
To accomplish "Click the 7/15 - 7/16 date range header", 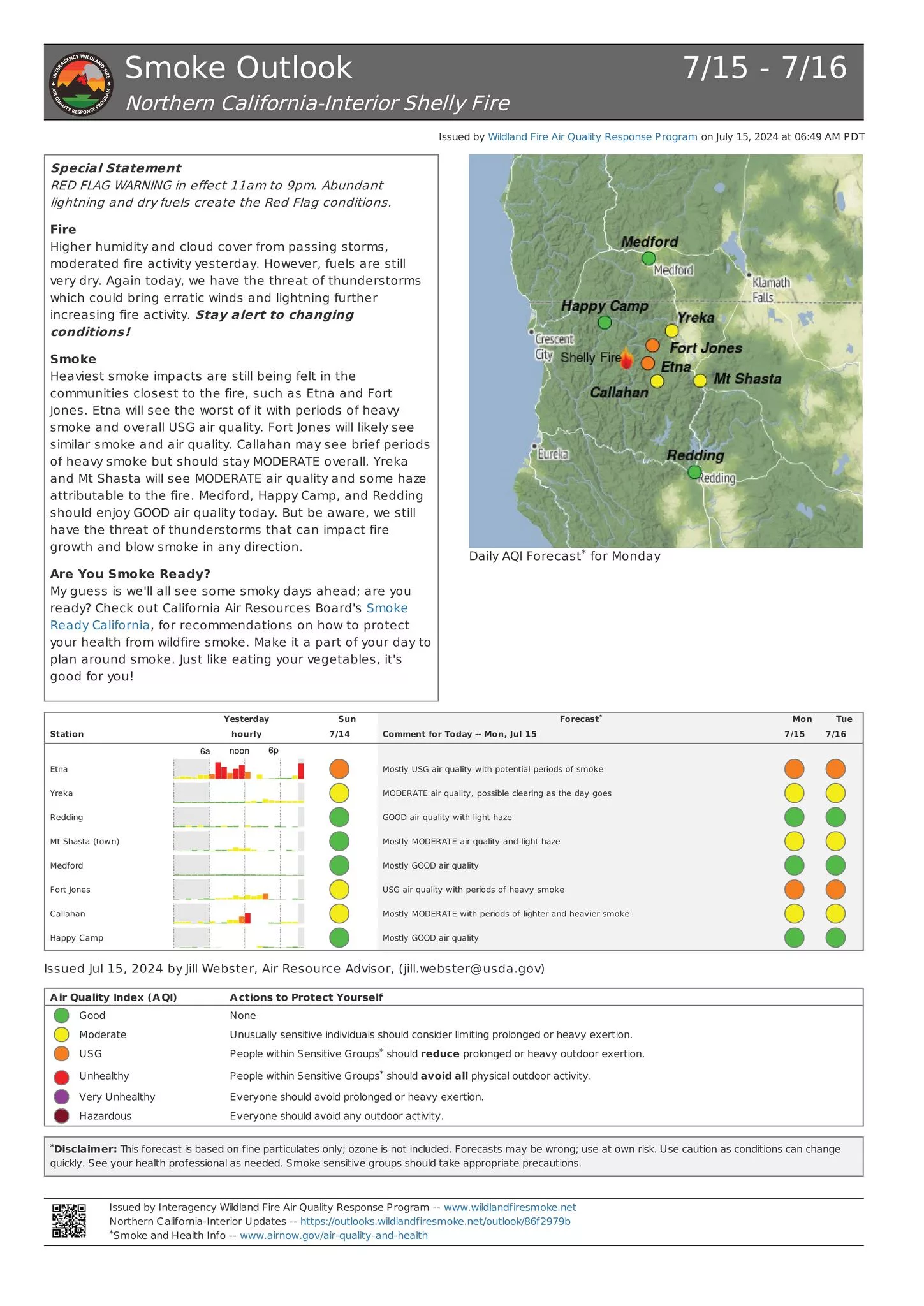I will (765, 68).
